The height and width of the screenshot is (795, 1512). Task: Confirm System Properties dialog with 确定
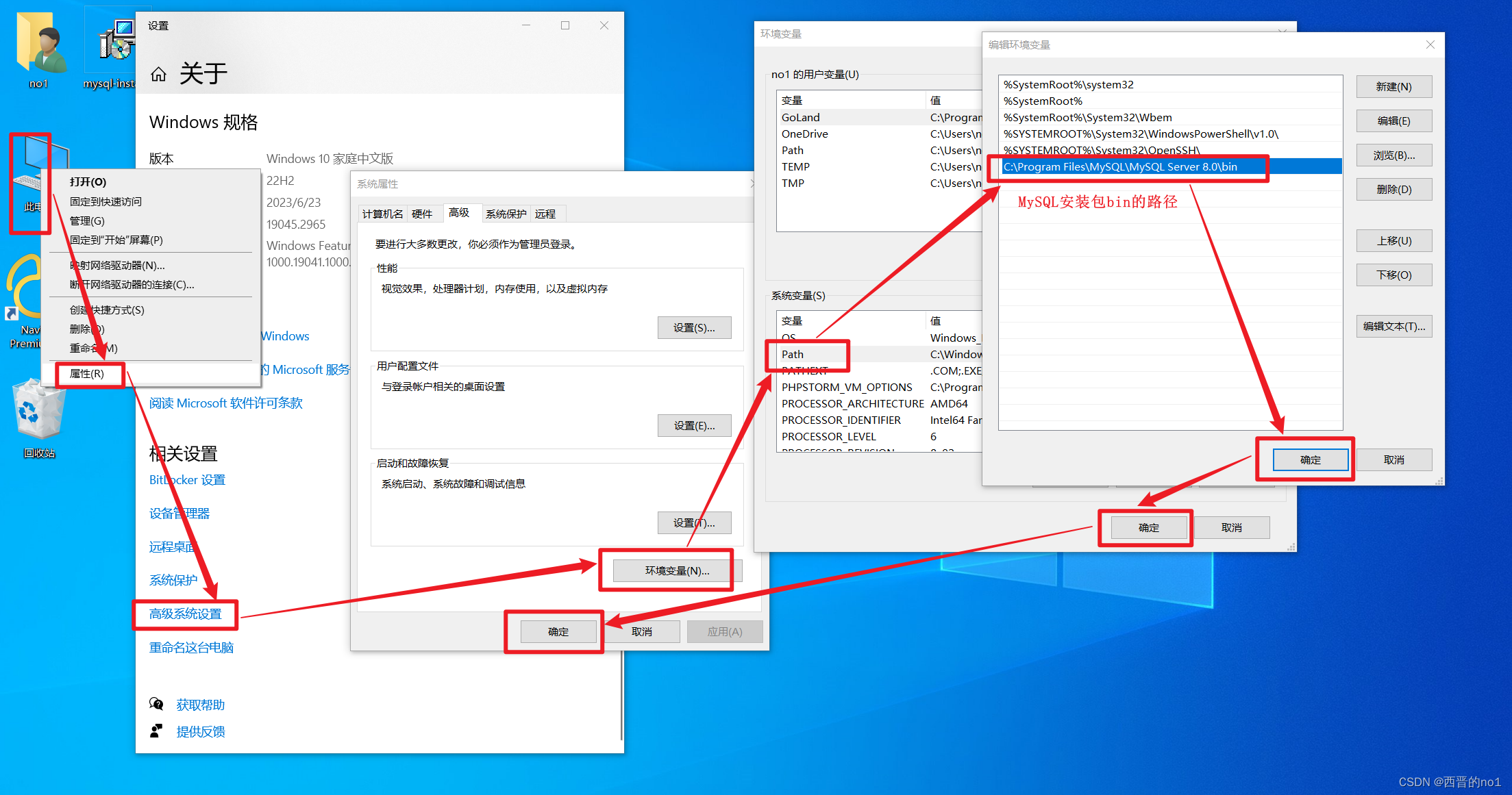tap(558, 631)
